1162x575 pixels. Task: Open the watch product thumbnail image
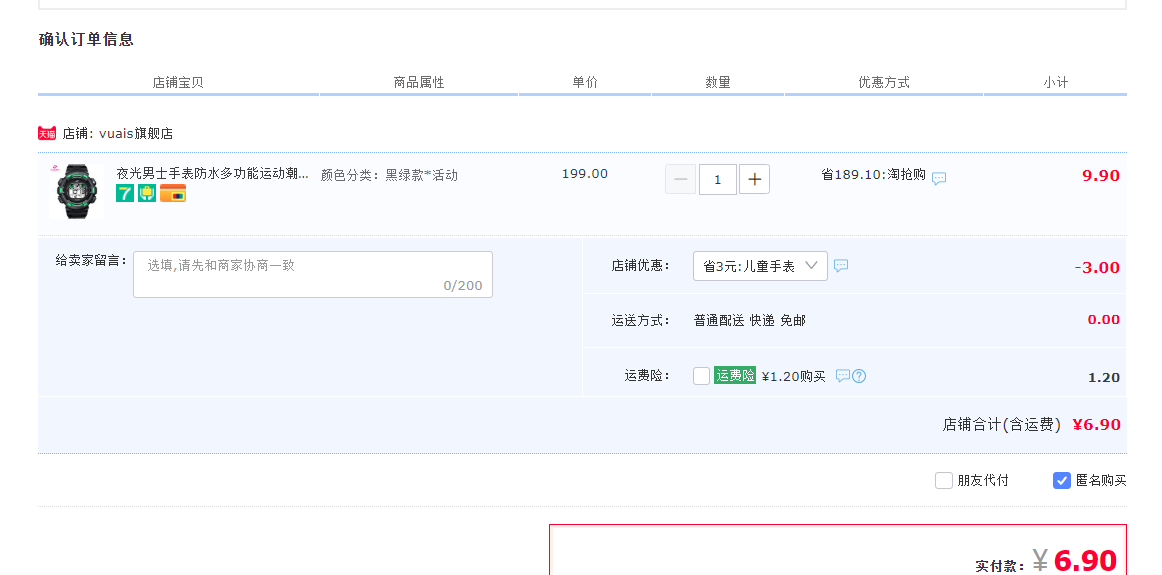pos(76,191)
